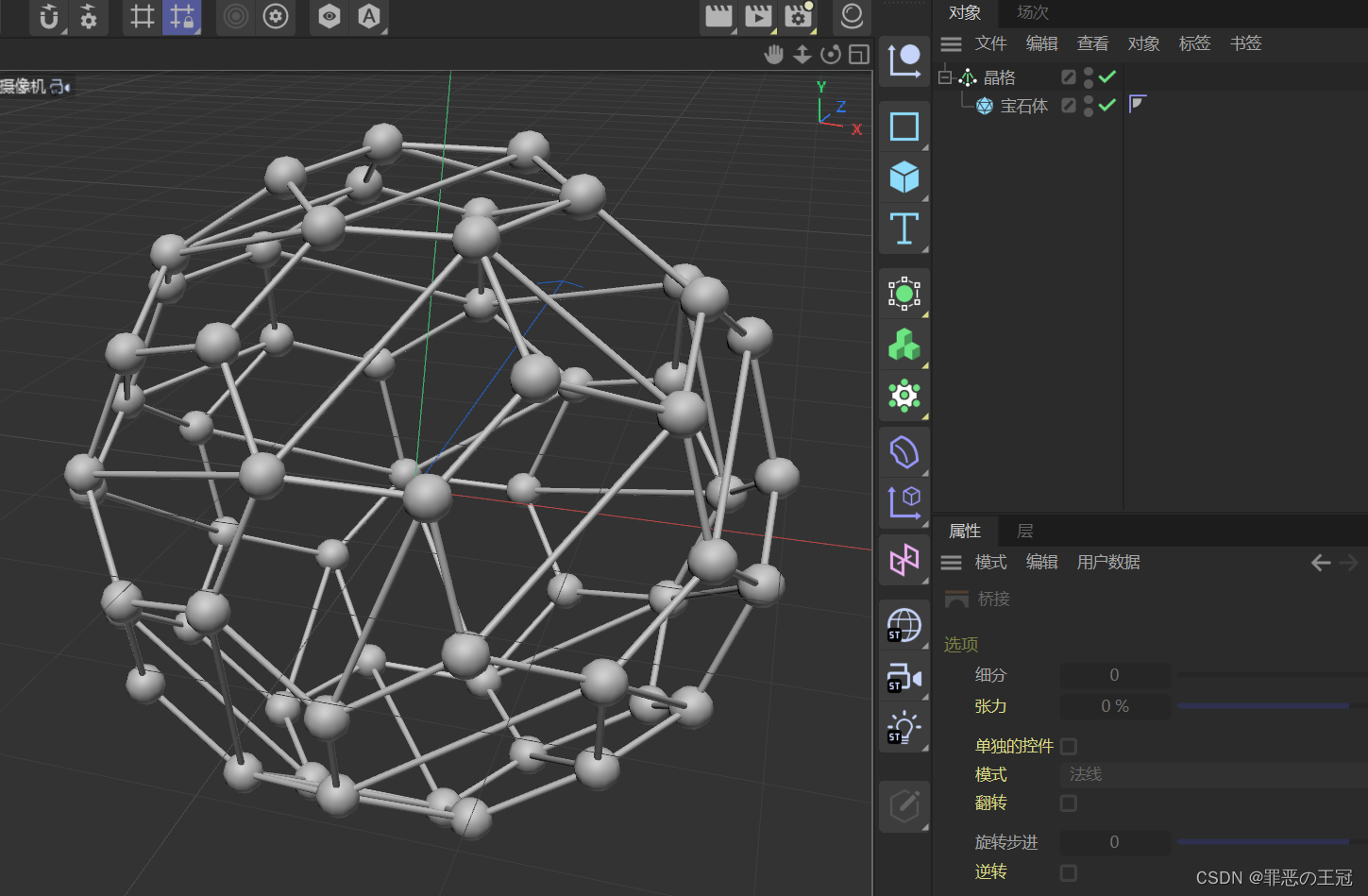The height and width of the screenshot is (896, 1368).
Task: Open the 模式 menu in attributes
Action: (x=990, y=563)
